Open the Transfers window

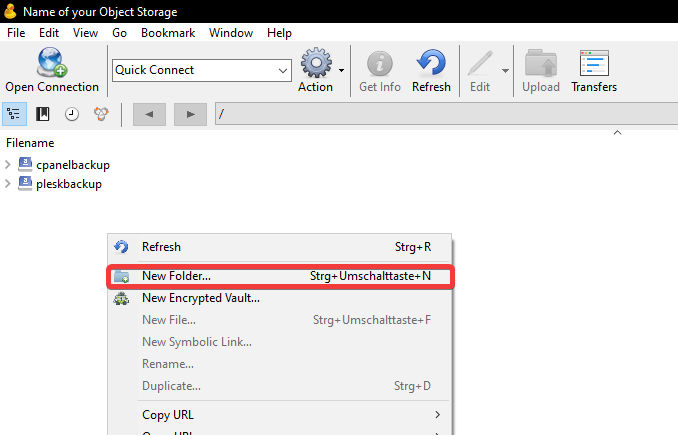(x=594, y=64)
